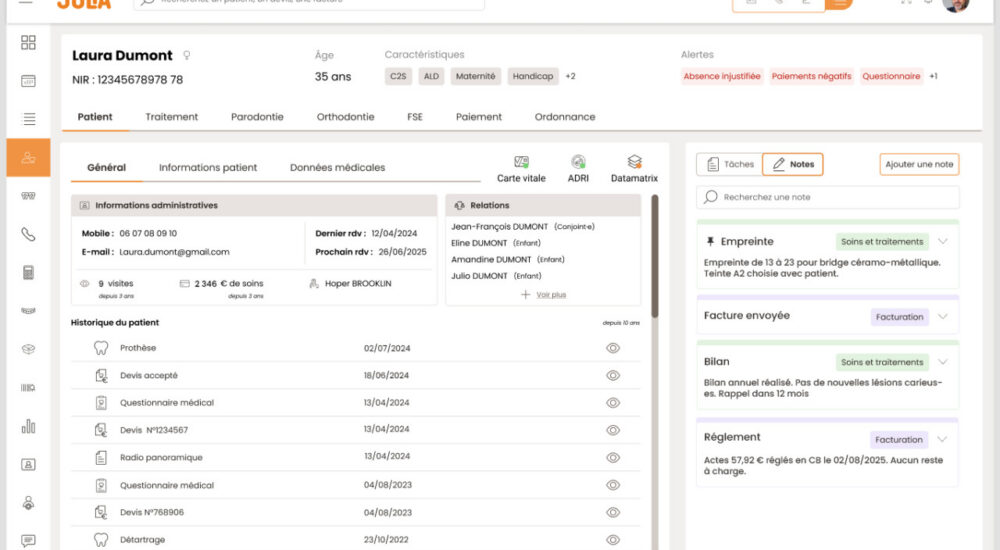The image size is (1000, 550).
Task: Click Ajouter une note button
Action: pyautogui.click(x=919, y=165)
